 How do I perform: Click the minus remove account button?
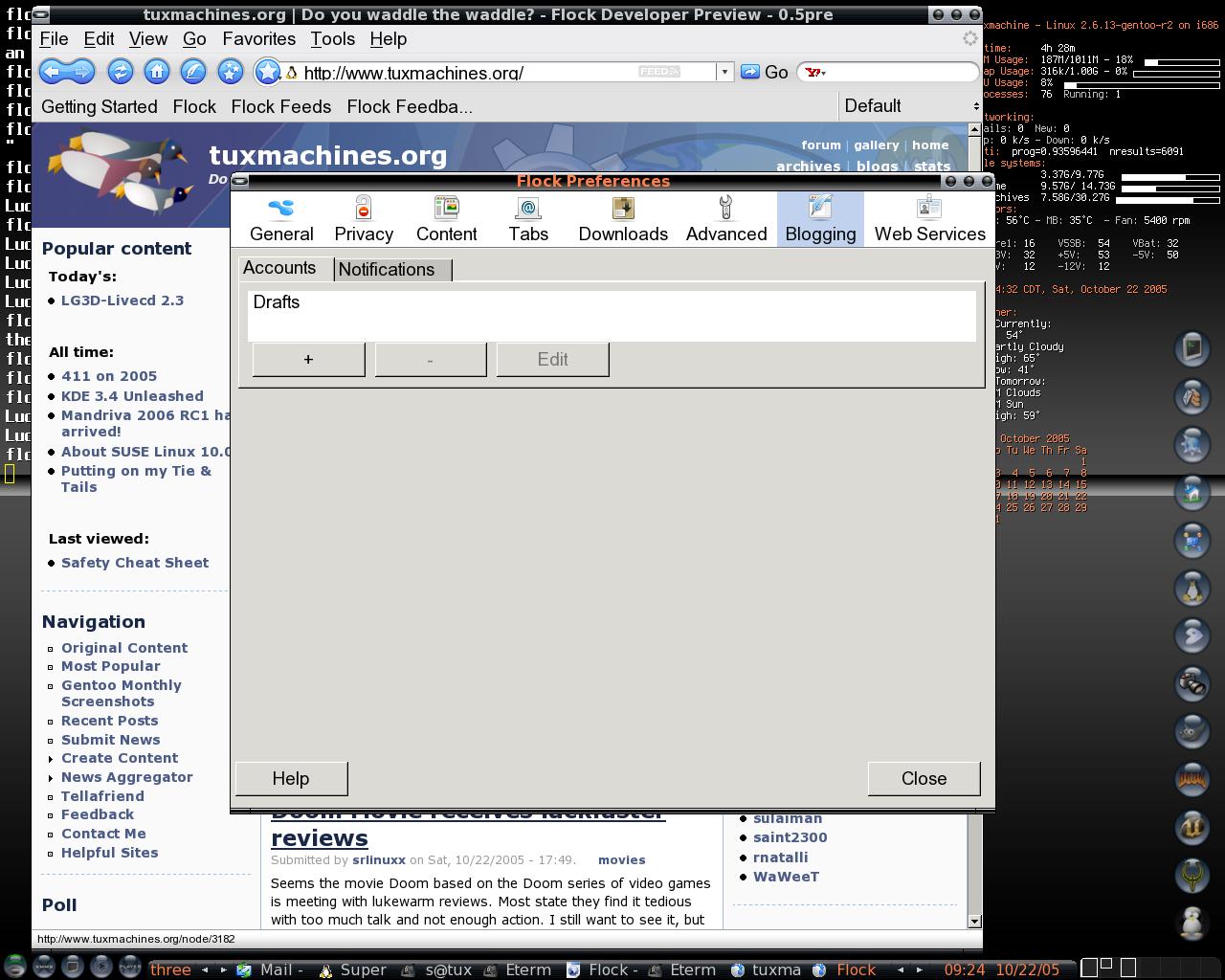[430, 359]
